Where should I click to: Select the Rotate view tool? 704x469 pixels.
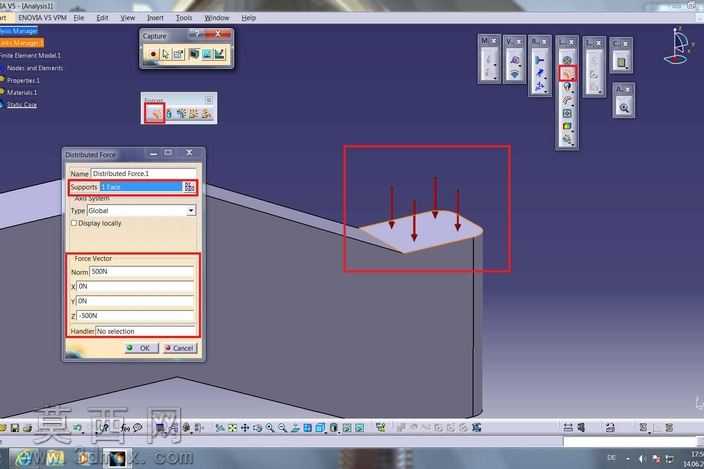(x=257, y=428)
